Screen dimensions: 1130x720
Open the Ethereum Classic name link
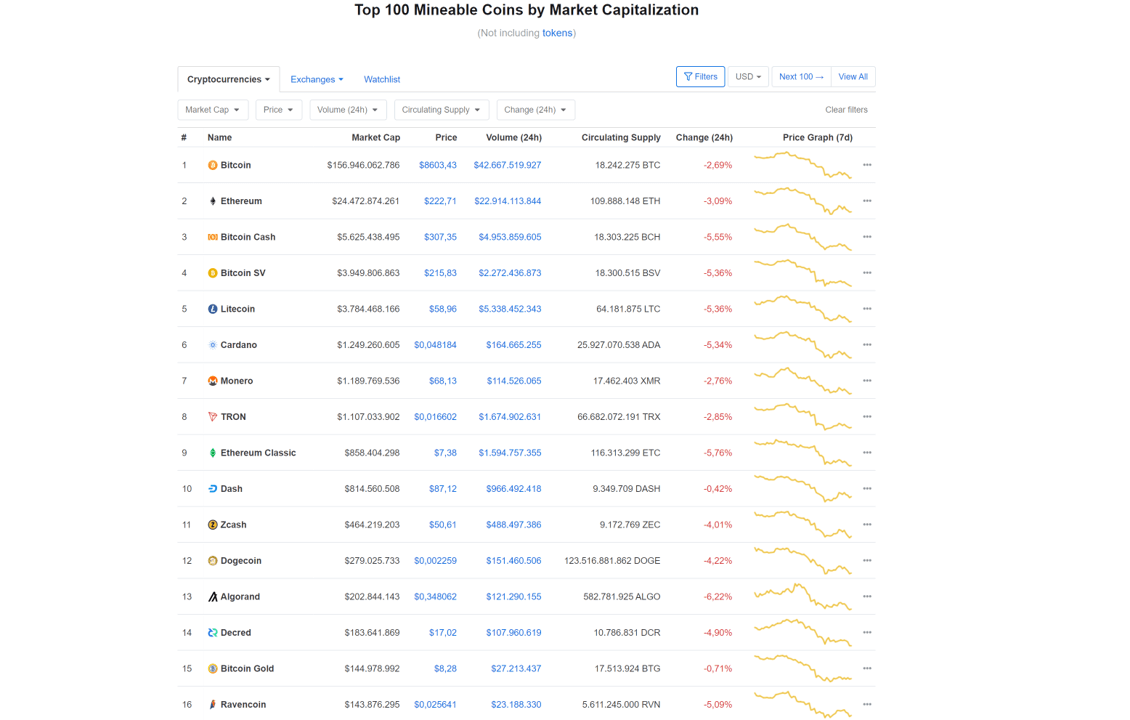coord(258,453)
